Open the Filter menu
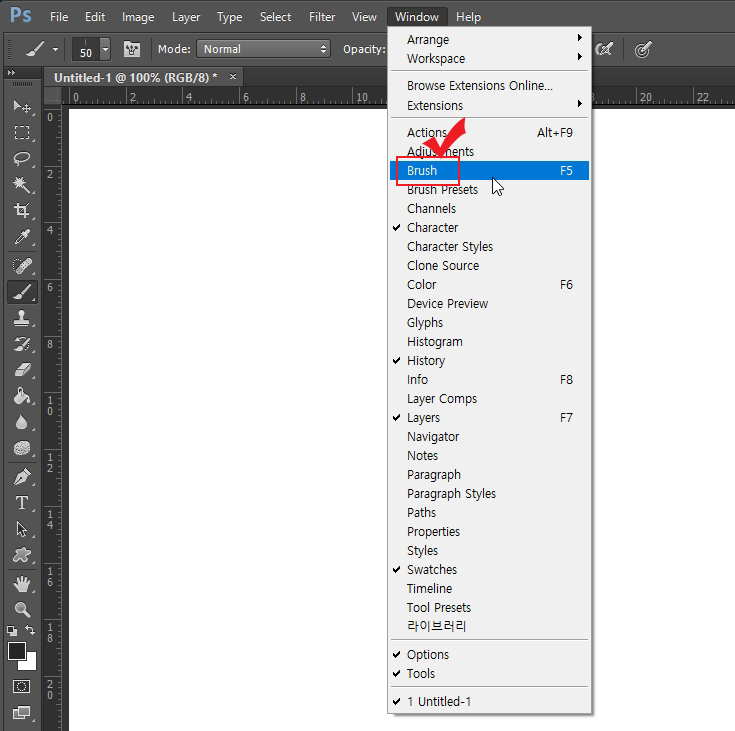 (322, 17)
